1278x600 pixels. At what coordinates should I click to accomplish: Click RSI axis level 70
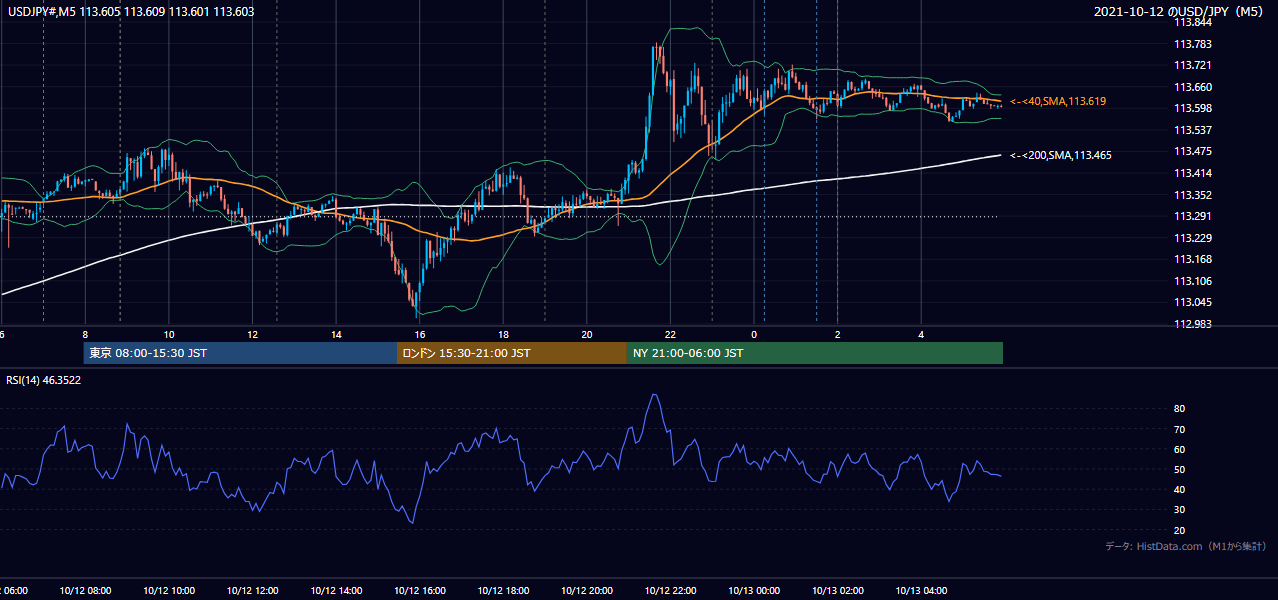pos(1180,429)
